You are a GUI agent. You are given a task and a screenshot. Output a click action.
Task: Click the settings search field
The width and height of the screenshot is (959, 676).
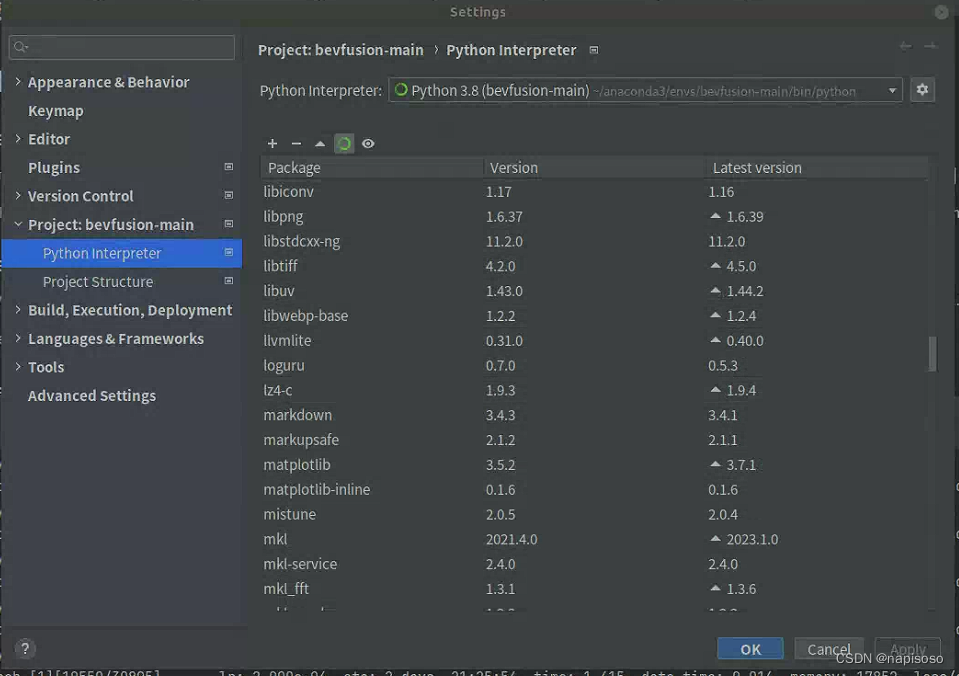point(122,47)
